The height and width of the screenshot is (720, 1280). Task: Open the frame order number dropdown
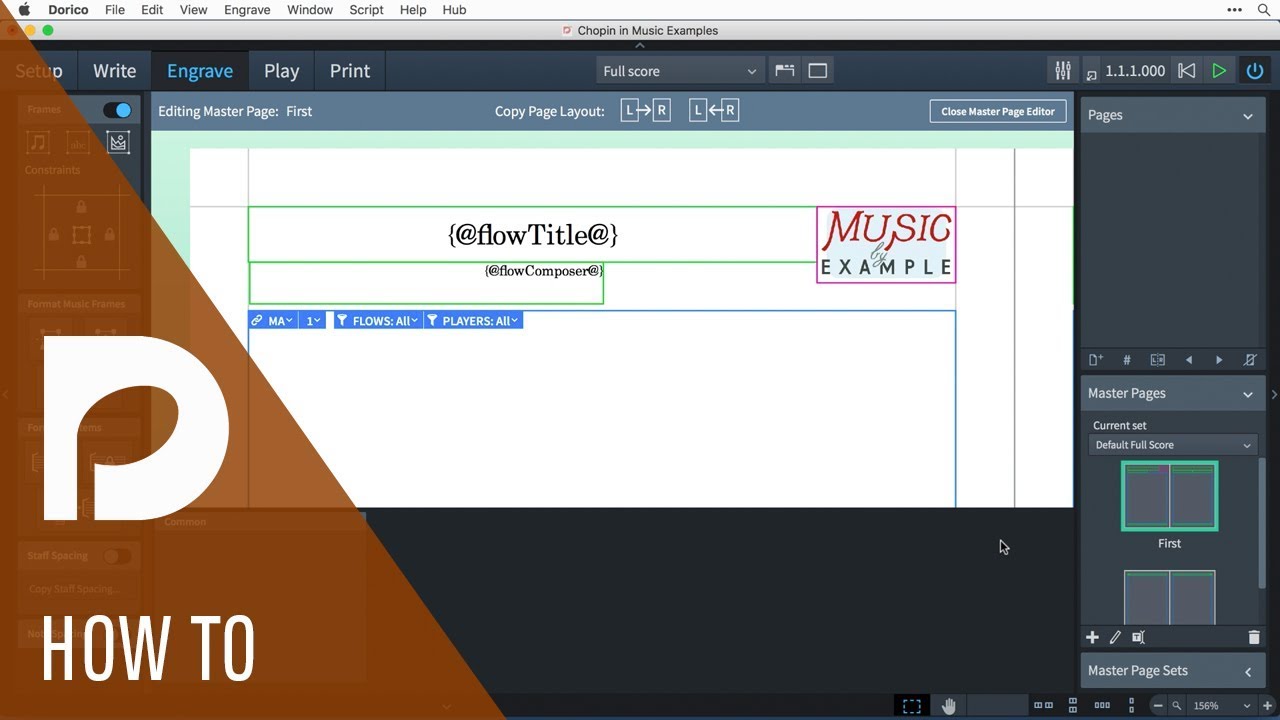tap(313, 321)
